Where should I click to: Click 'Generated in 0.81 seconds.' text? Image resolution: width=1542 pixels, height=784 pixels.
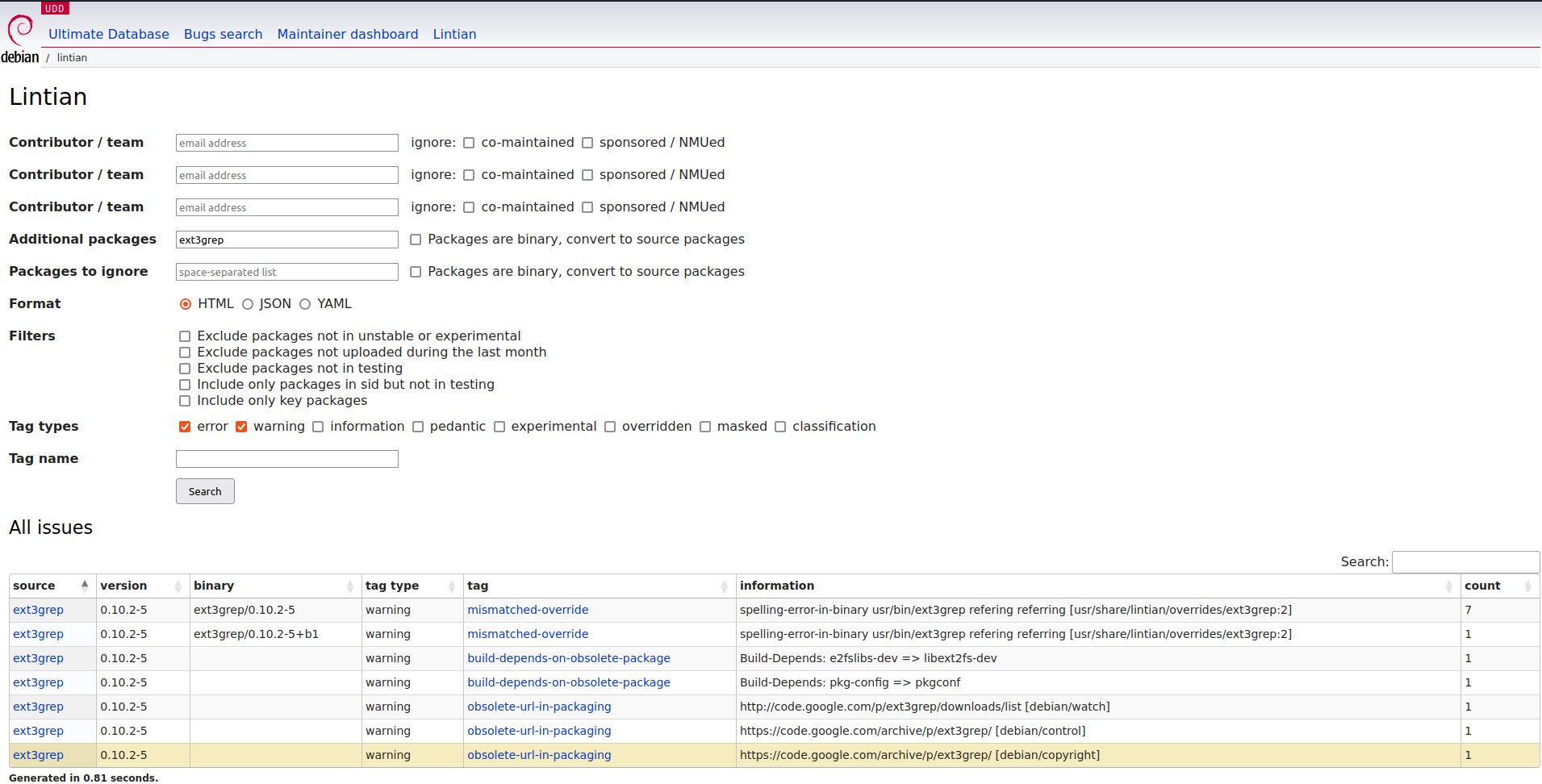(83, 778)
